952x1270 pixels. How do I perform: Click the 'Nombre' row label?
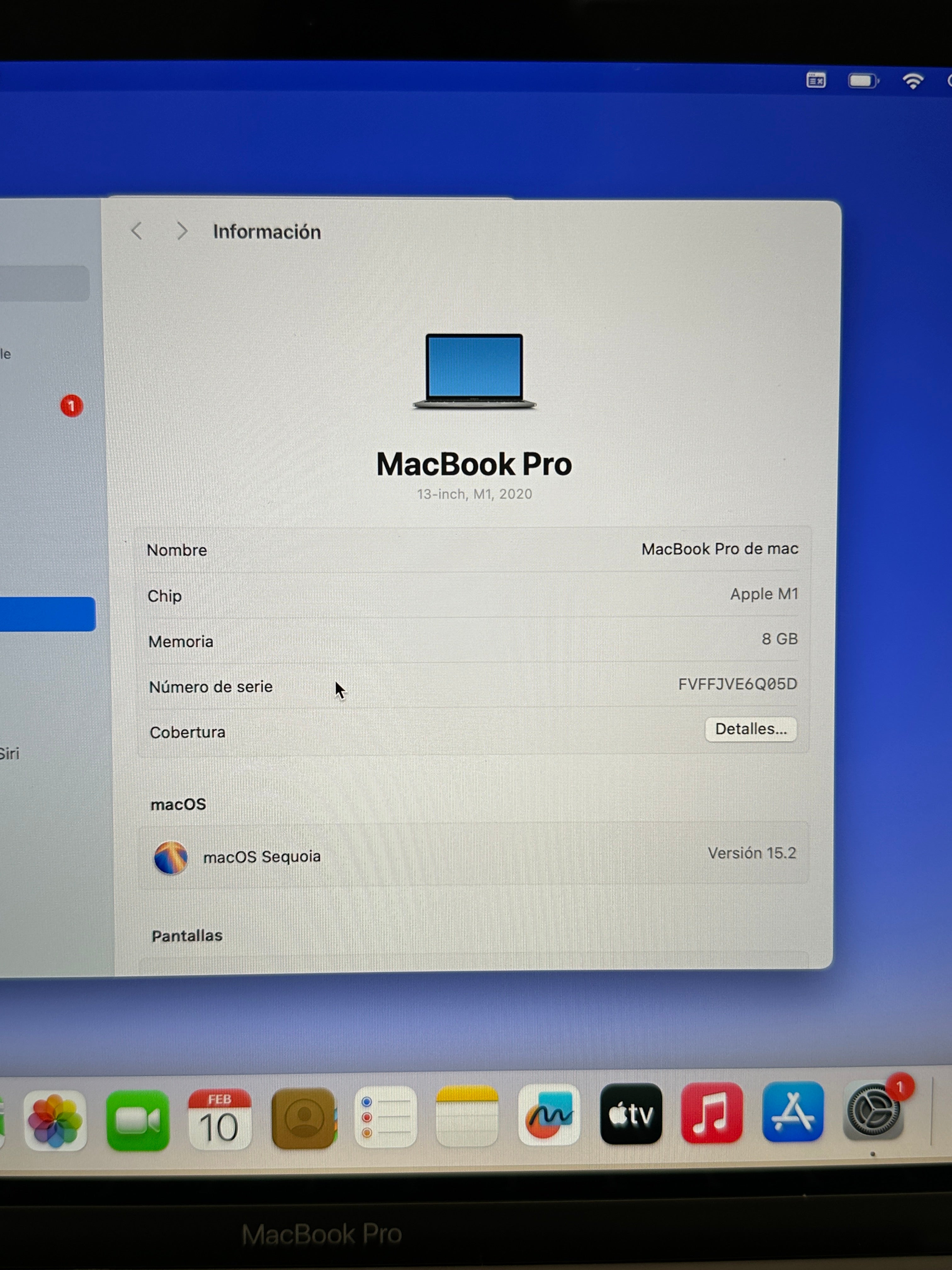click(177, 550)
